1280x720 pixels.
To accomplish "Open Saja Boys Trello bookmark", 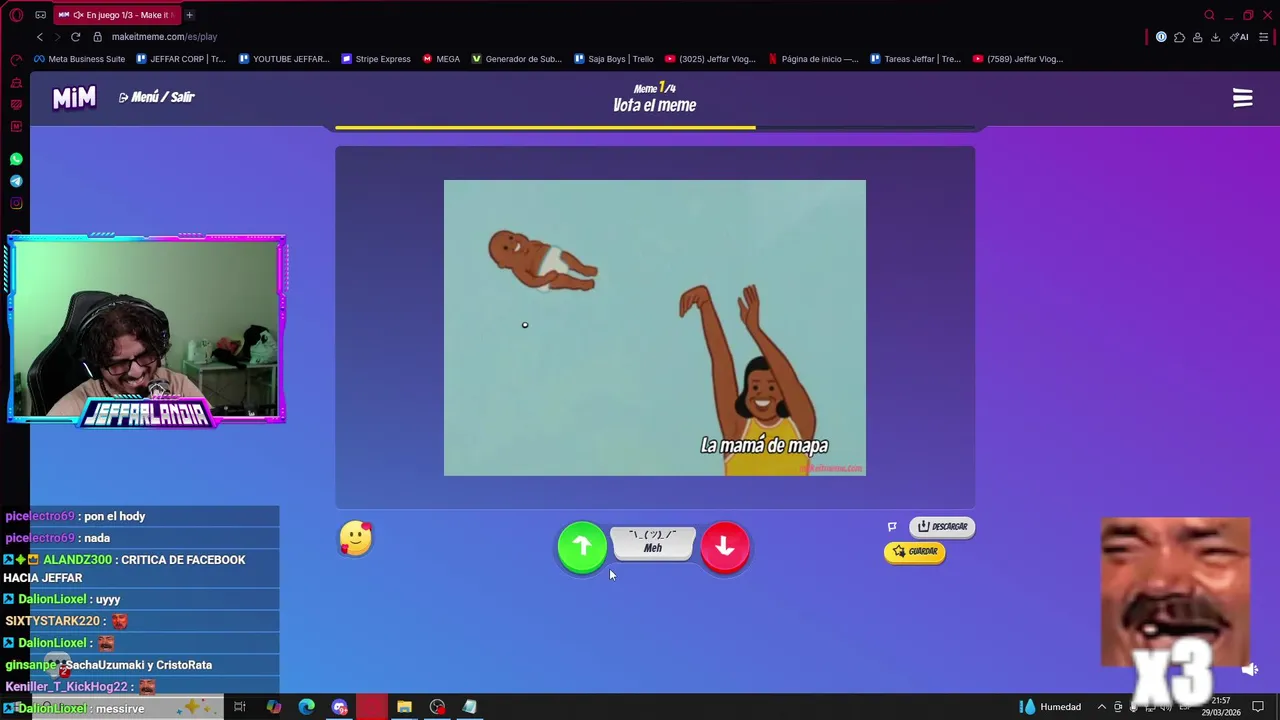I will click(614, 59).
